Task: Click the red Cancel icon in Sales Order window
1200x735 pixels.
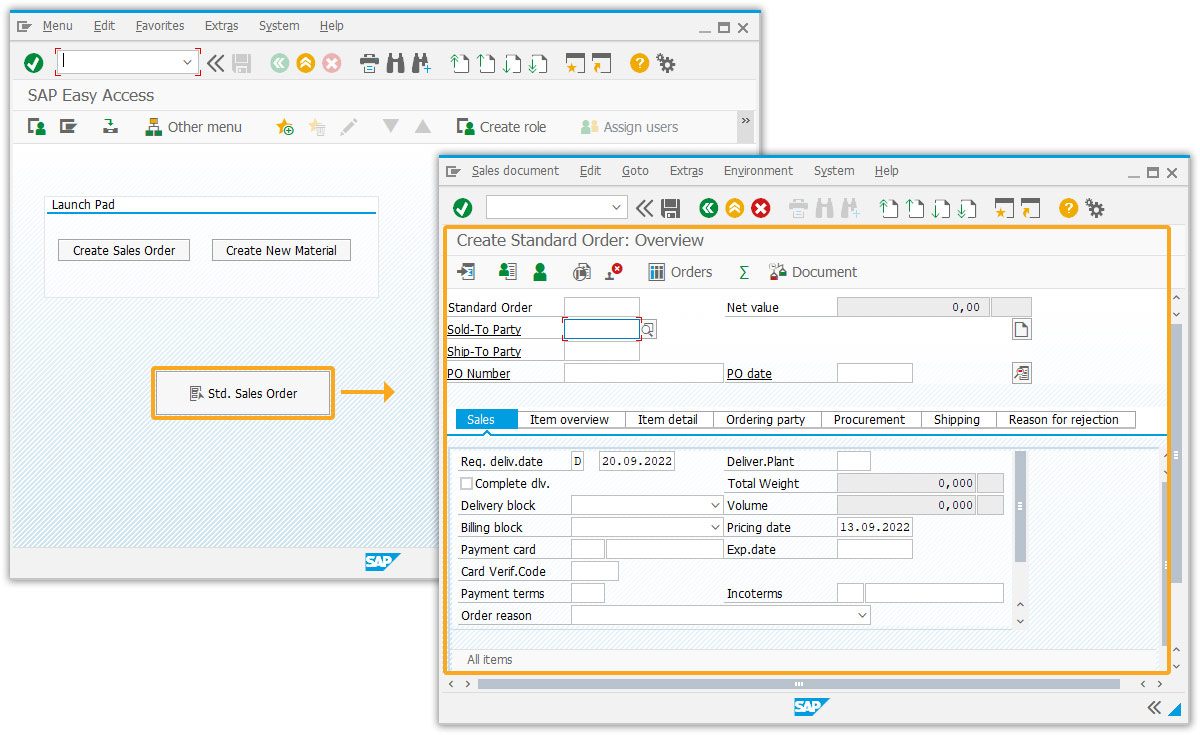Action: (x=761, y=208)
